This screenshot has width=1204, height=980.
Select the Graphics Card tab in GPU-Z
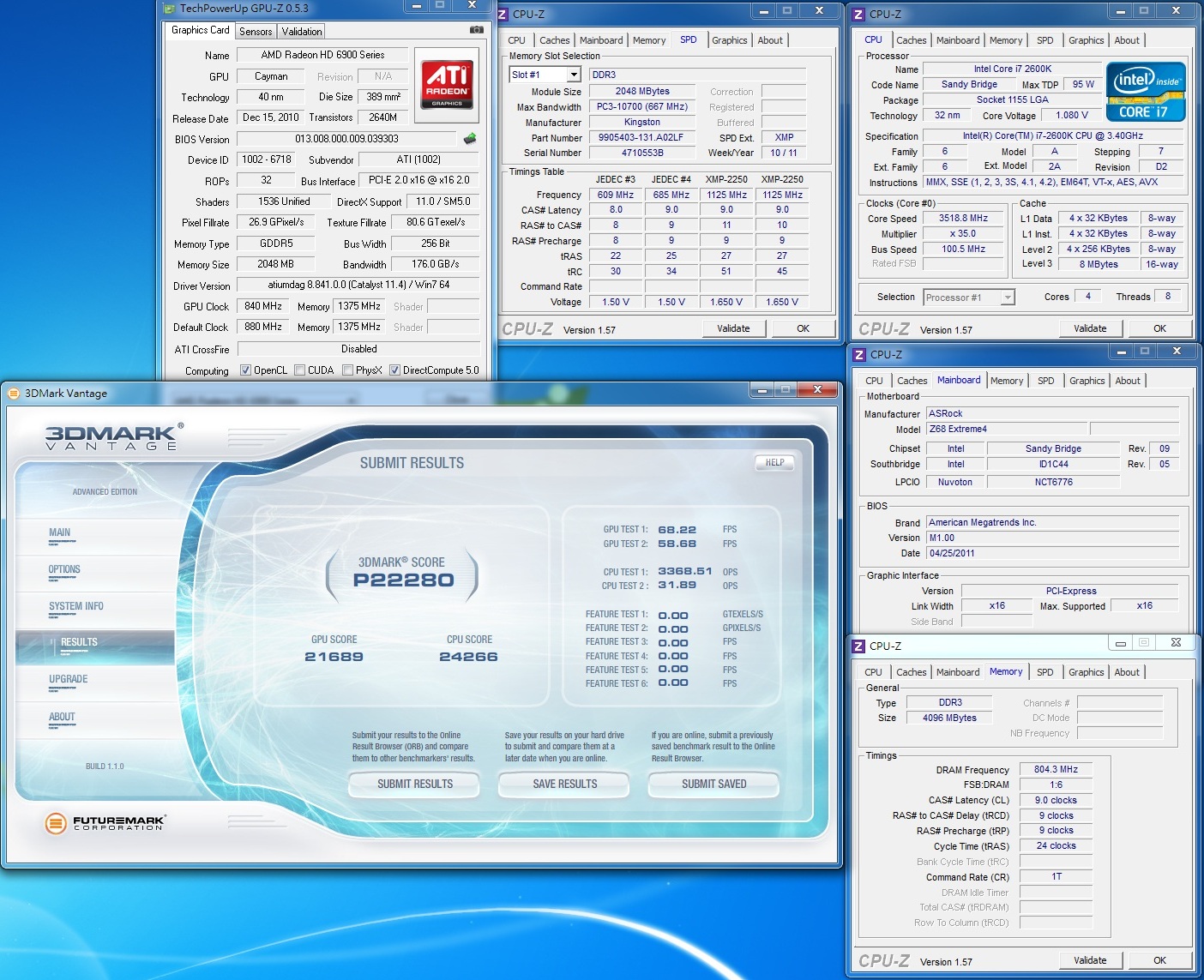point(201,30)
